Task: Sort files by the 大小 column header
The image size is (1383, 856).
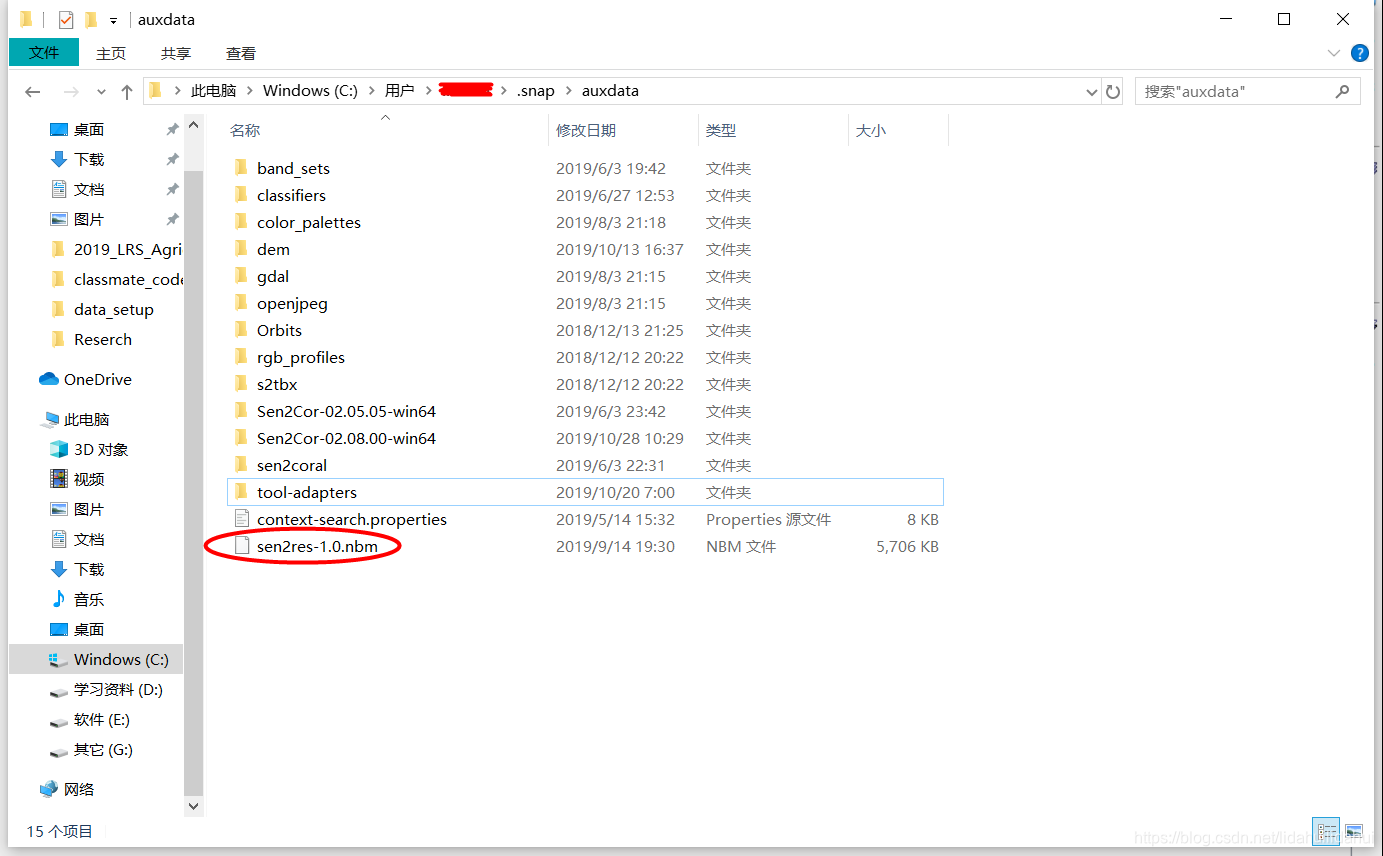Action: pos(870,131)
